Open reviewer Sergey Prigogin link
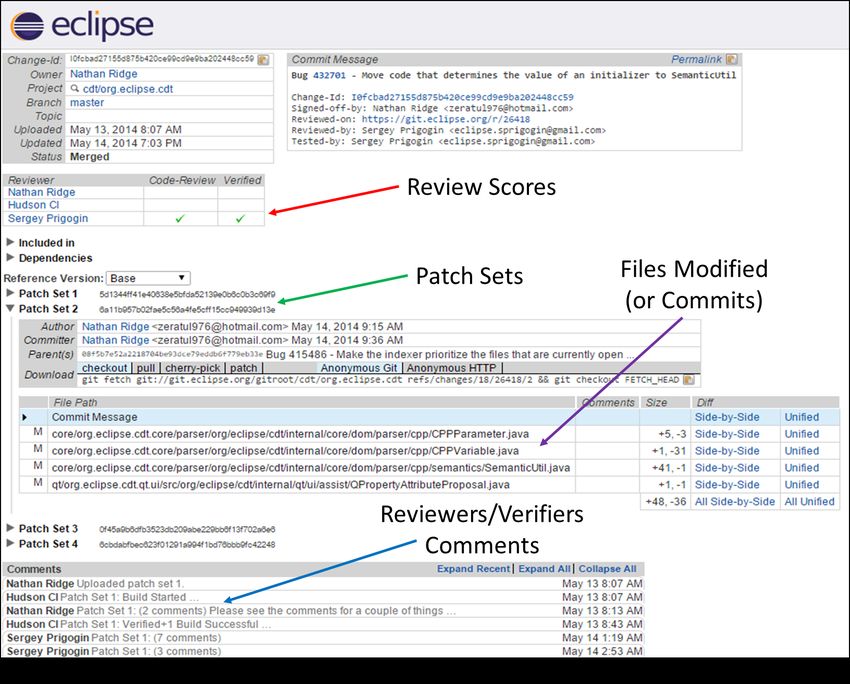Screen dimensions: 850x684 coord(48,218)
